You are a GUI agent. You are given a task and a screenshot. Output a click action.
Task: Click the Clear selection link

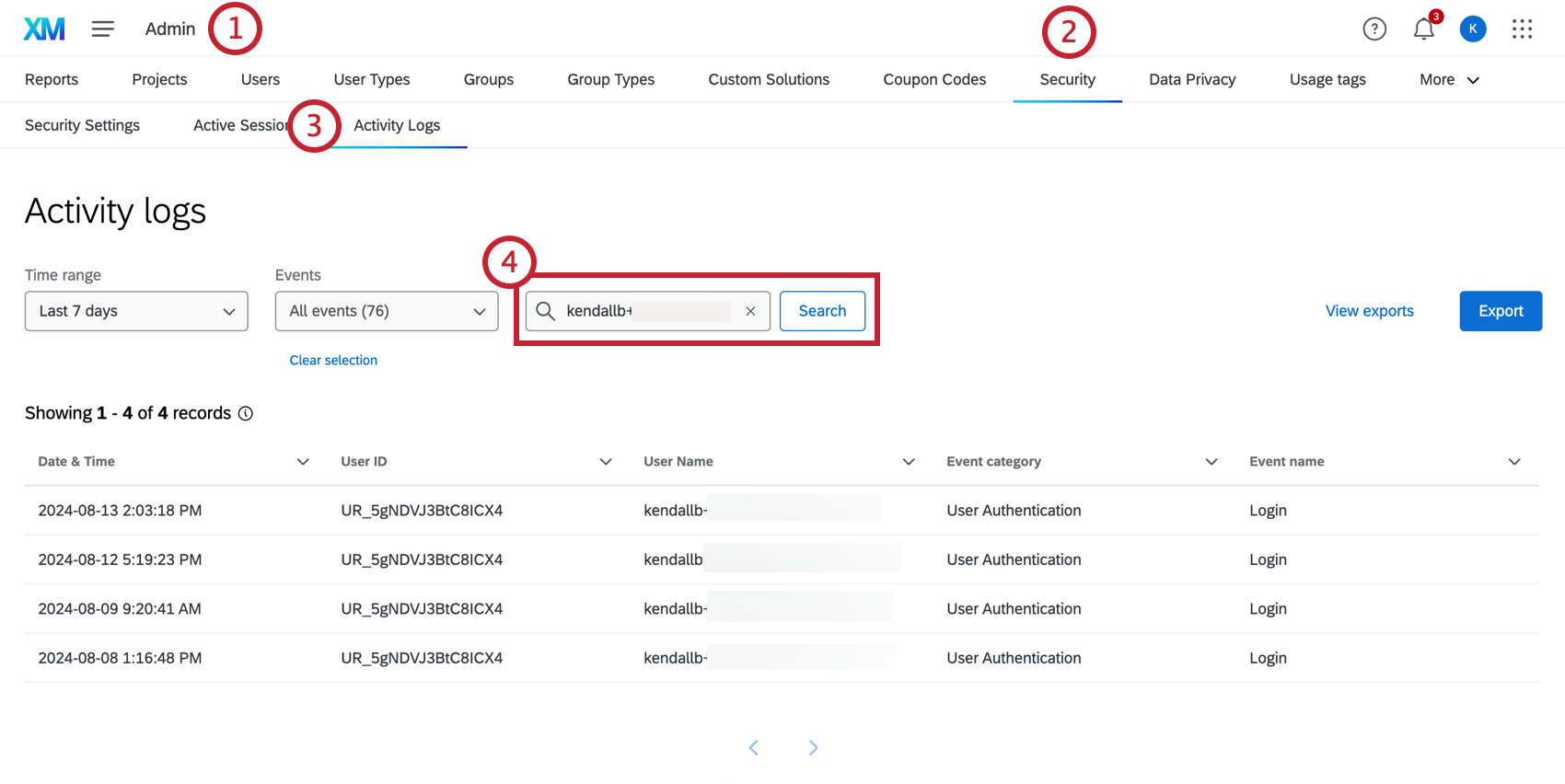point(333,361)
